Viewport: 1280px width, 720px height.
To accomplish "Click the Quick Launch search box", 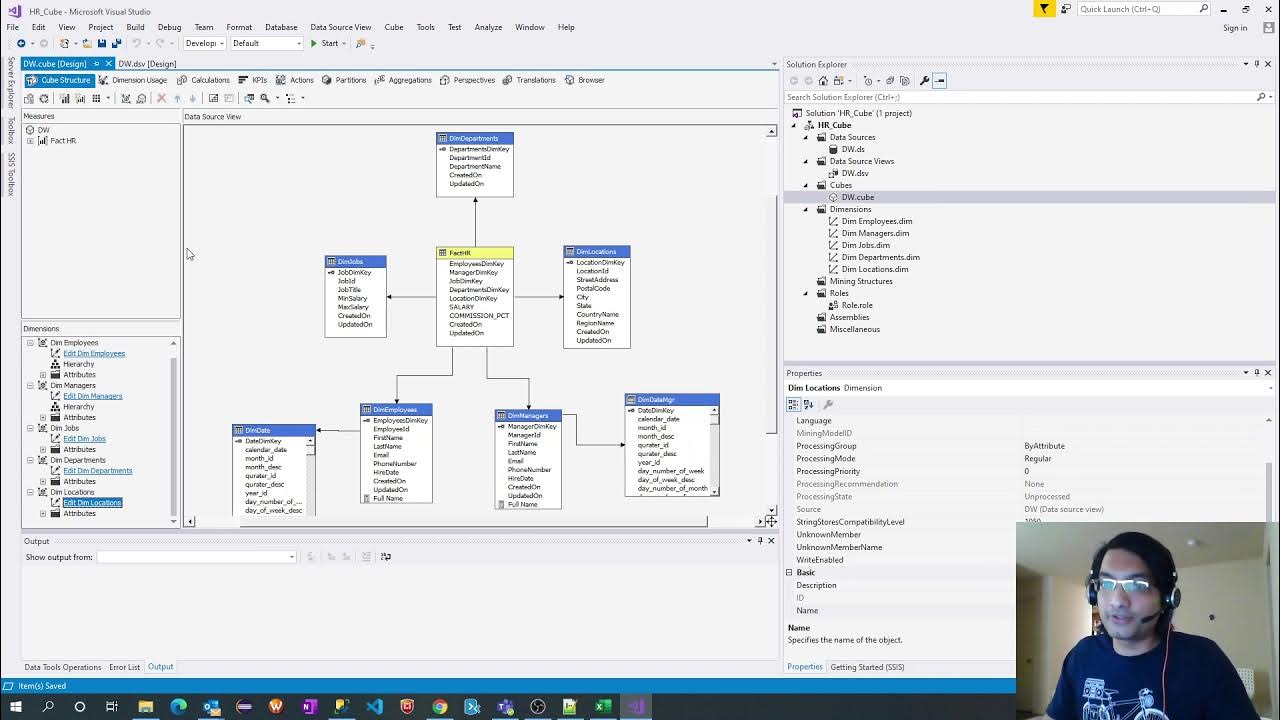I will coord(1144,9).
